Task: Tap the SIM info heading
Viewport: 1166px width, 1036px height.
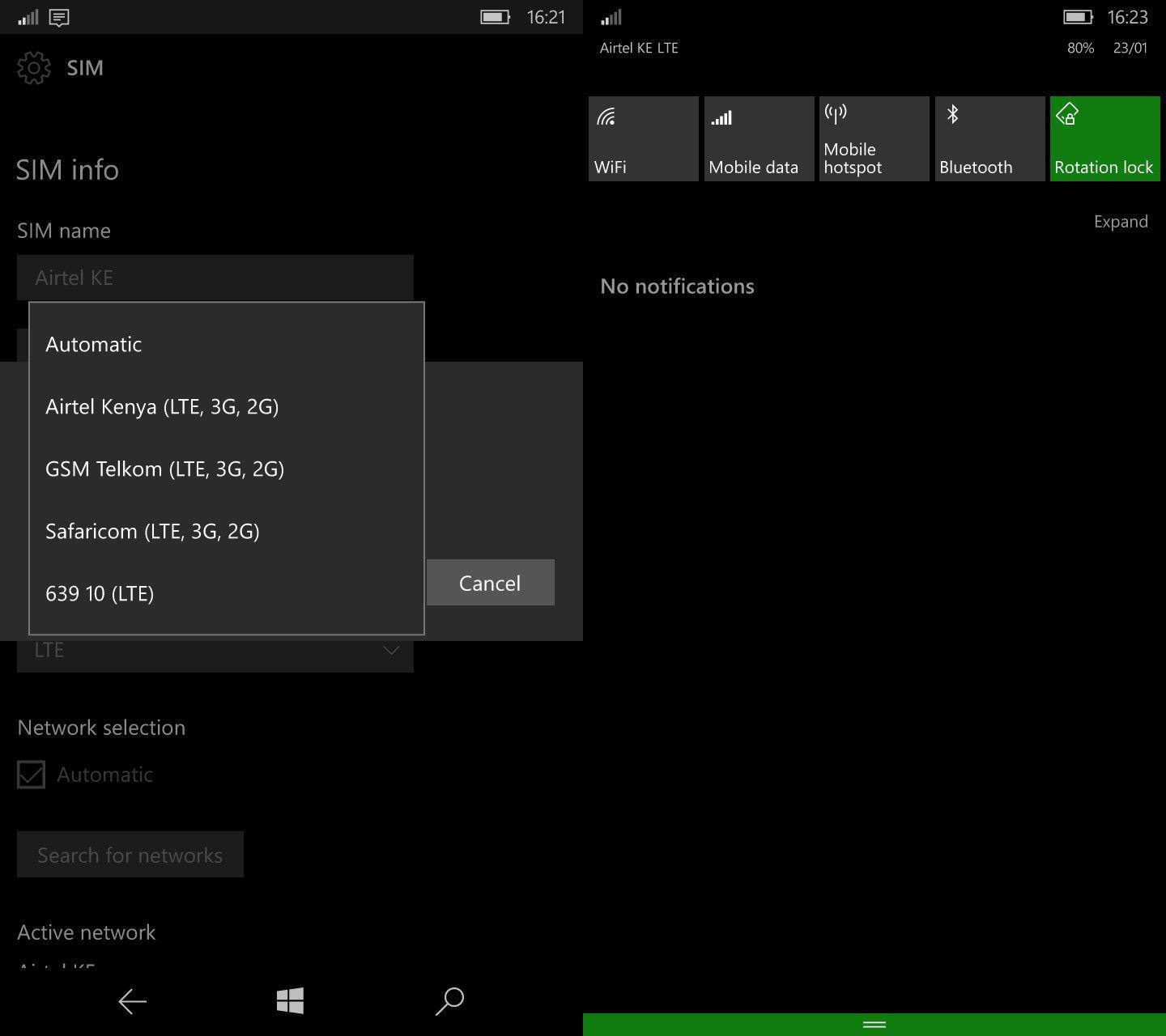Action: [67, 170]
